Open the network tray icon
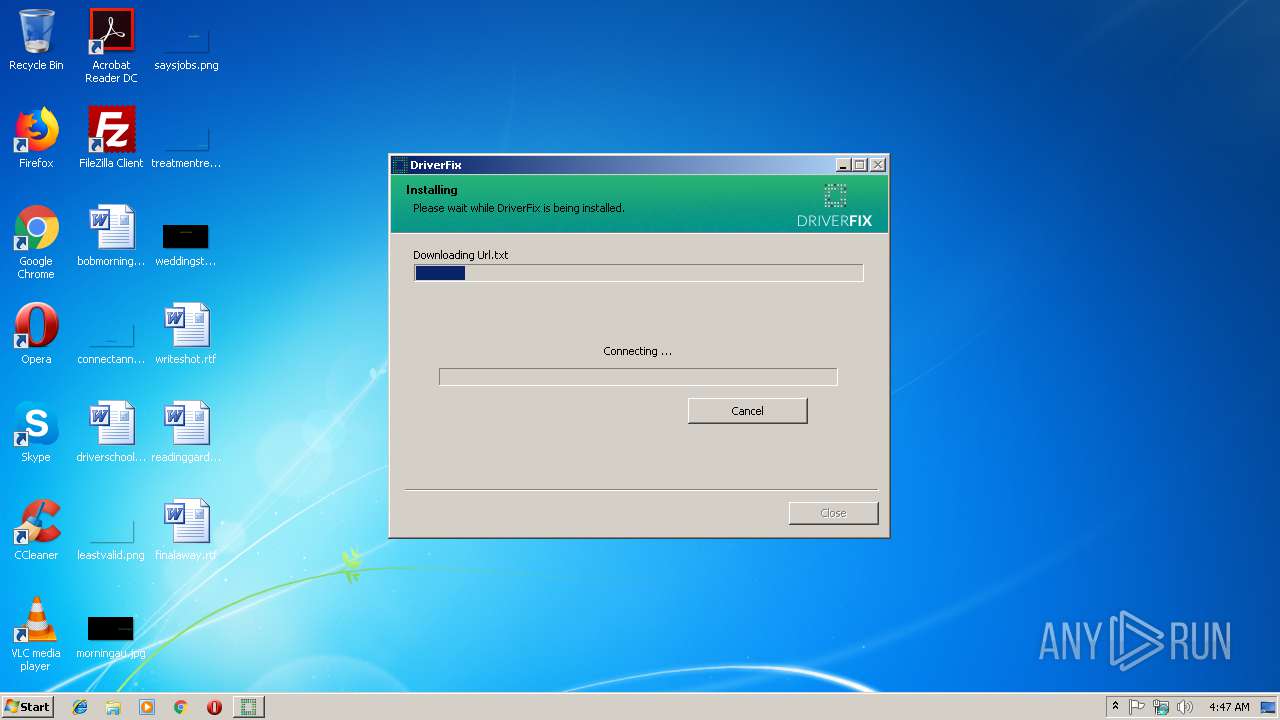This screenshot has height=720, width=1280. point(1161,707)
